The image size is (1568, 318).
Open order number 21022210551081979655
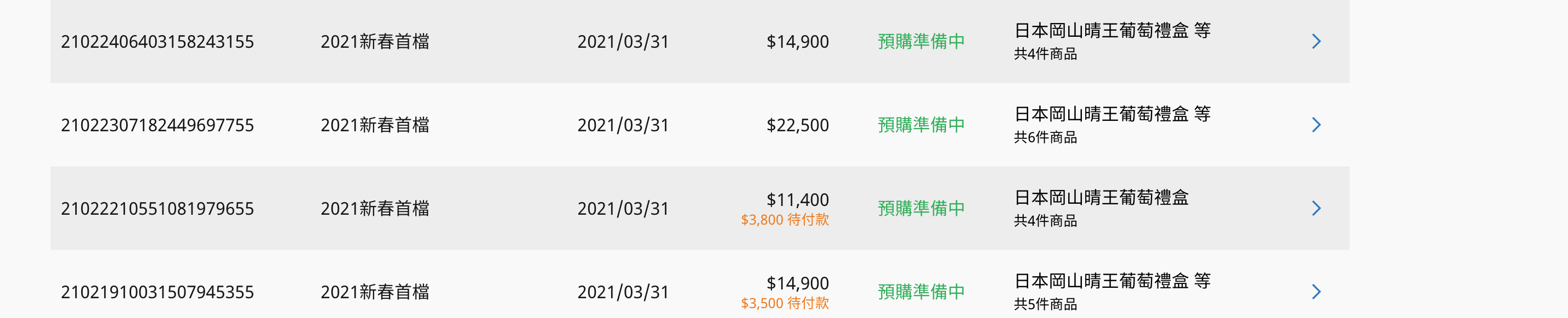[157, 208]
